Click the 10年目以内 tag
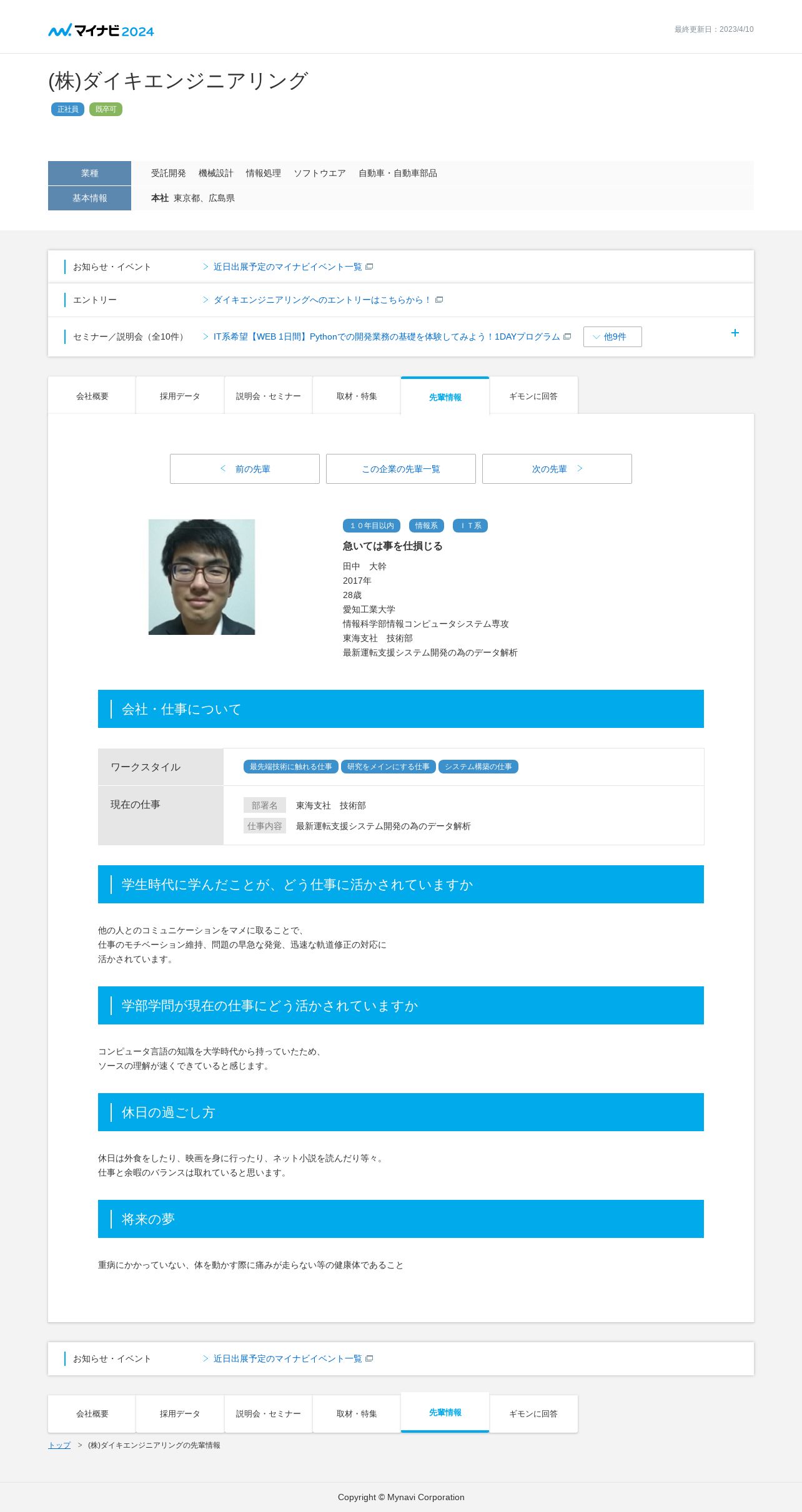Screen dimensions: 802x1512 click(x=372, y=526)
